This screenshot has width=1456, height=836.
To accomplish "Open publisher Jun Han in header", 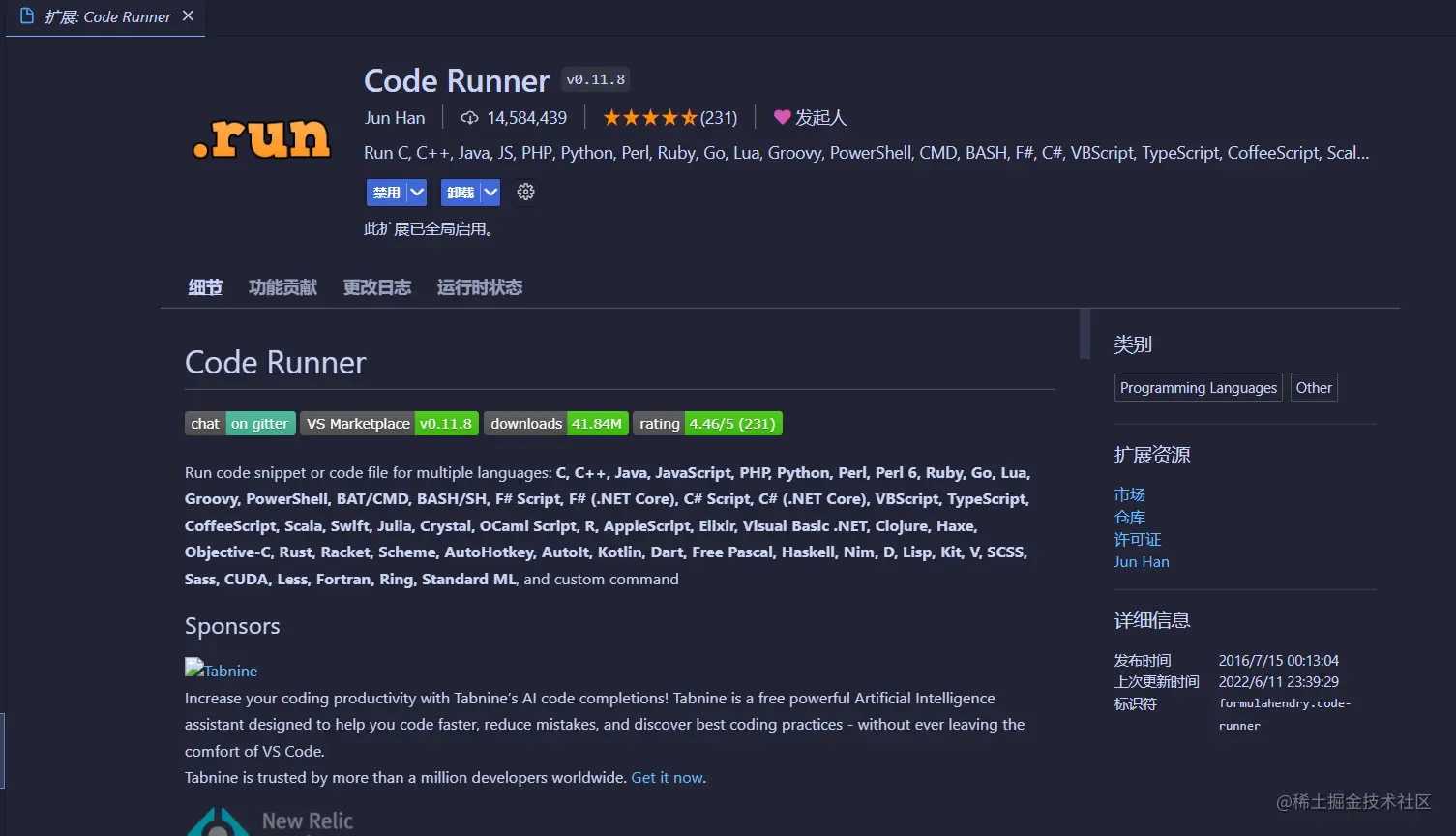I will (x=395, y=118).
